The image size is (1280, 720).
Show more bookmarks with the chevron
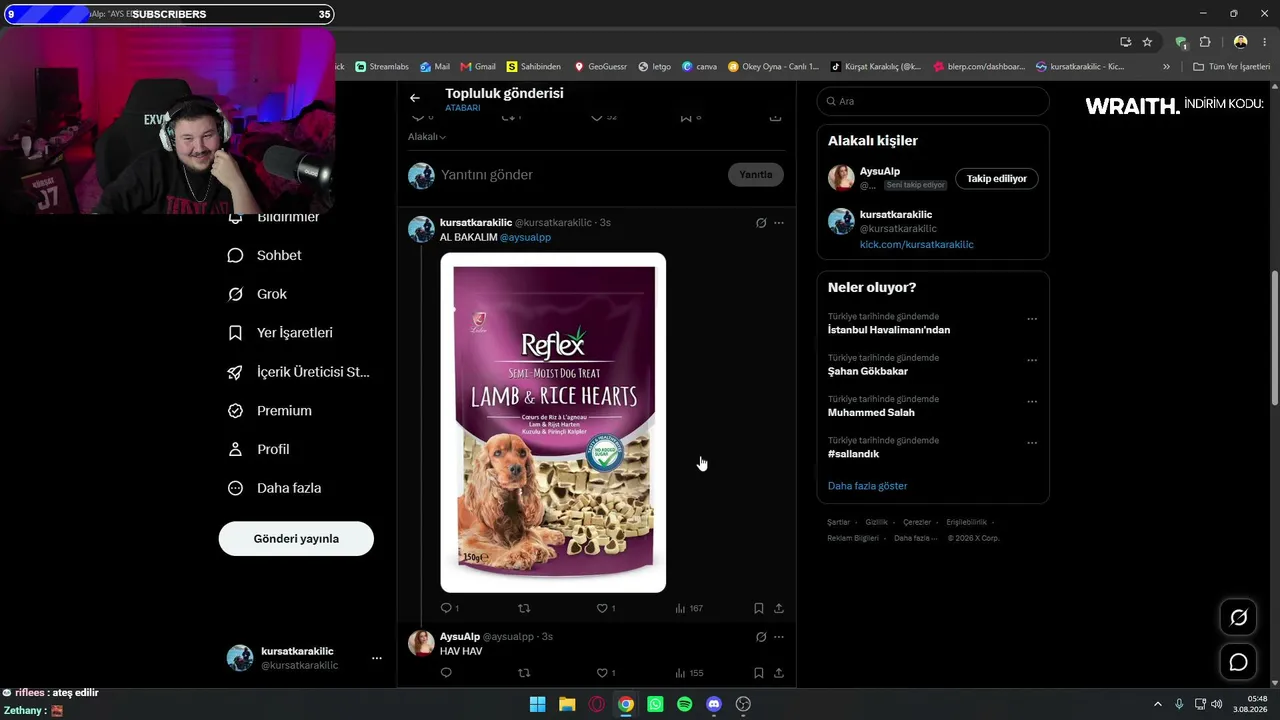(1166, 67)
